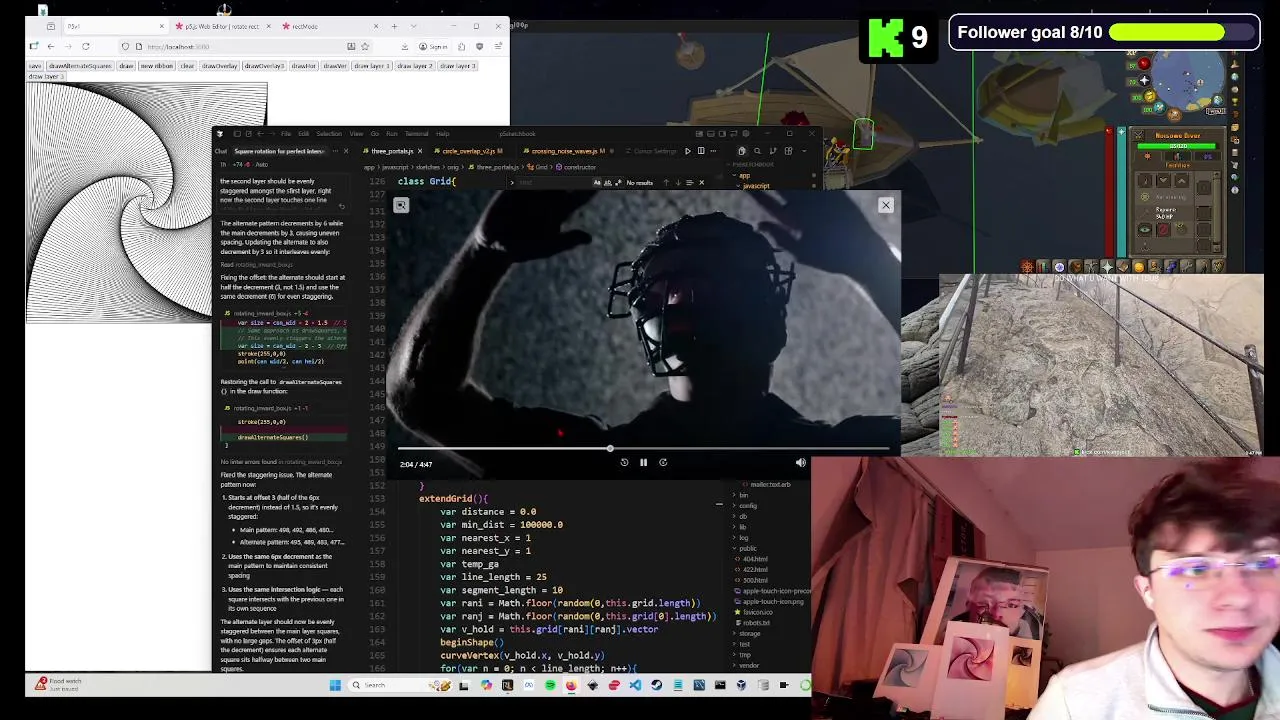Viewport: 1280px width, 720px height.
Task: Open Spotify from the taskbar
Action: (550, 685)
